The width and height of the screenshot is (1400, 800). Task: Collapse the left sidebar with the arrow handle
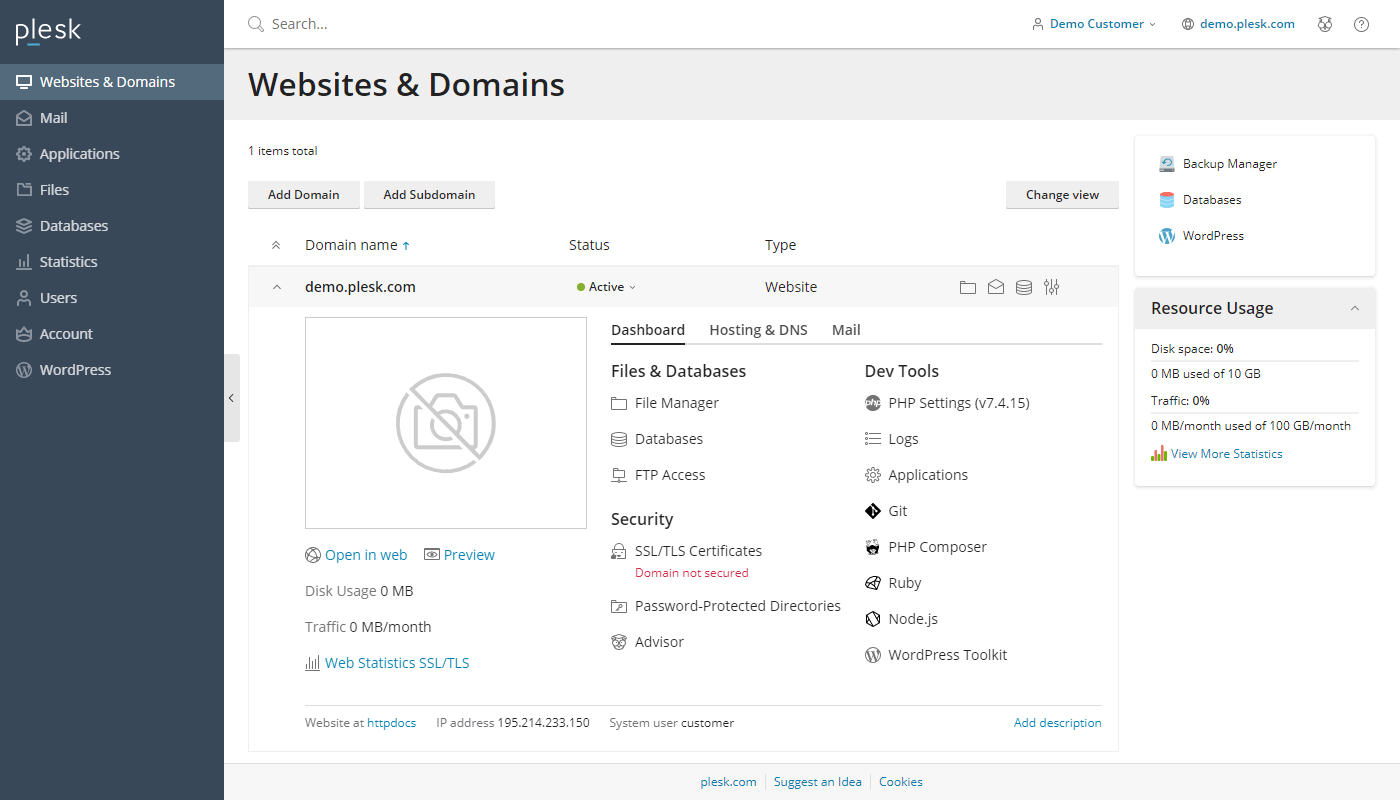231,398
